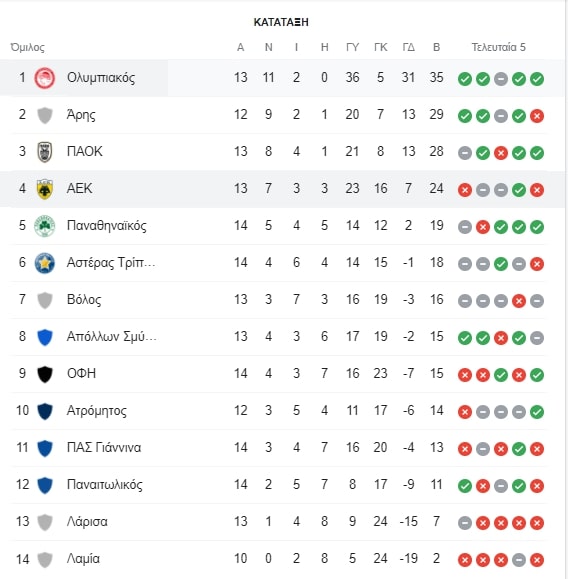The height and width of the screenshot is (579, 568).
Task: Click Ολυμπιακός's draw icon in last five
Action: (500, 79)
